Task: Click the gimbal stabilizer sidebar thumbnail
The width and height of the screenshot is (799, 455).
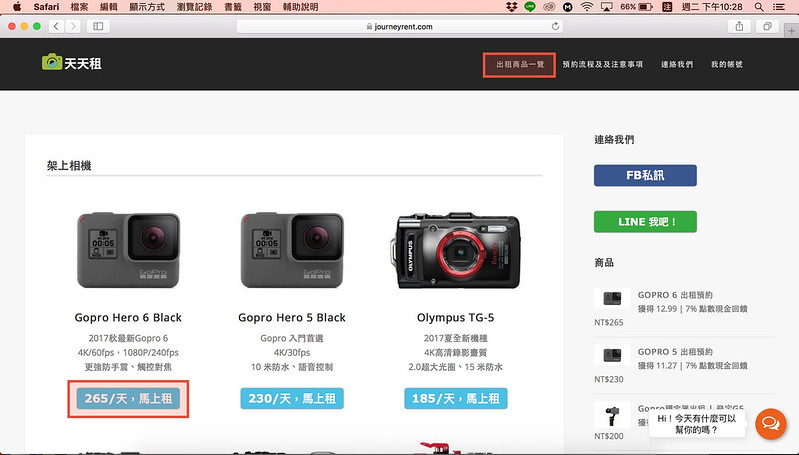Action: (612, 415)
